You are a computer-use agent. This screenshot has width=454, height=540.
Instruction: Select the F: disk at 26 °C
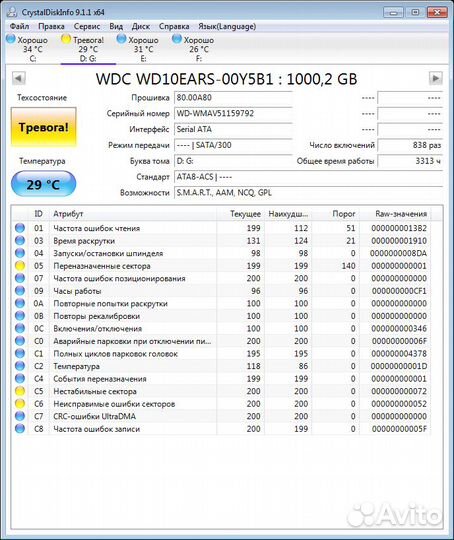pos(194,49)
